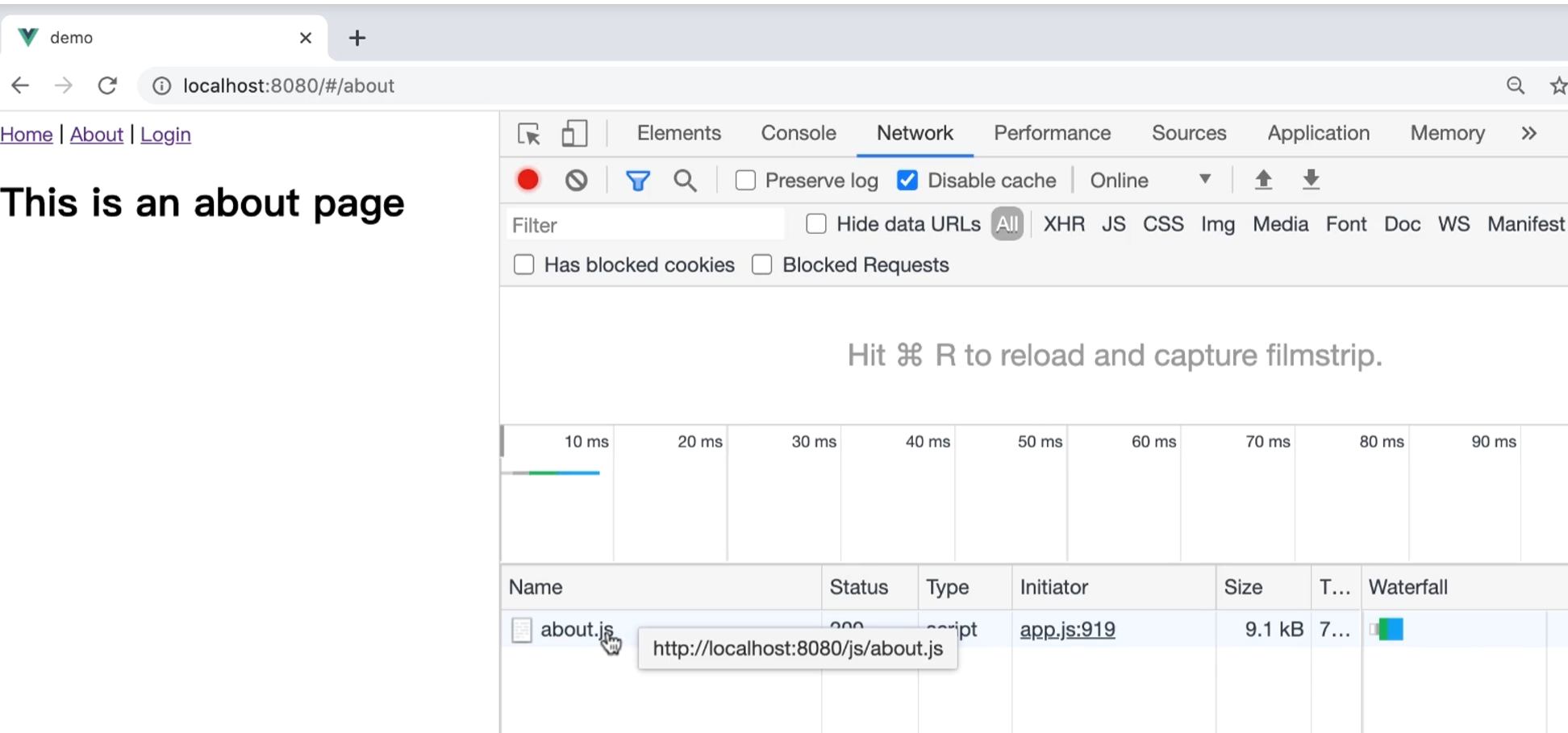Filter requests by Doc type
This screenshot has height=733, width=1568.
coord(1403,224)
